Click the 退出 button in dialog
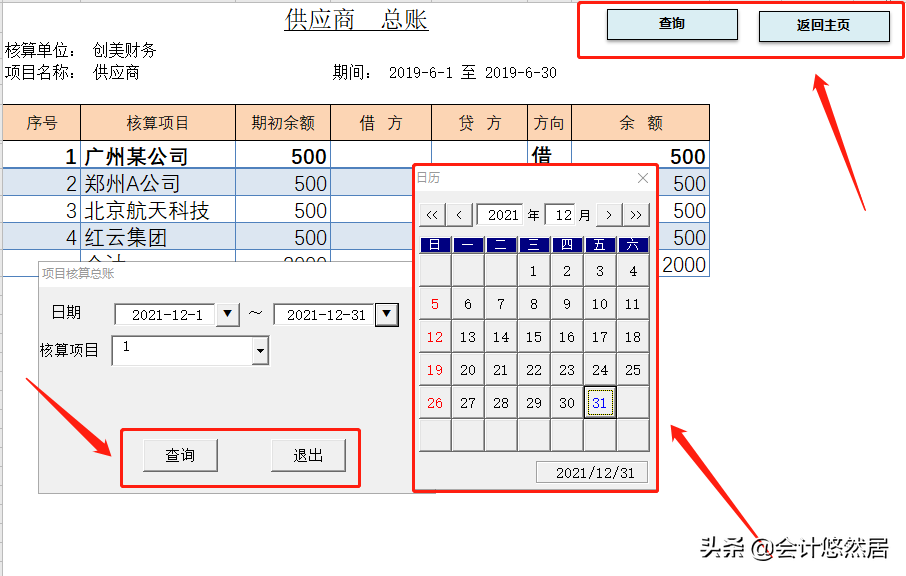906x576 pixels. pyautogui.click(x=308, y=455)
